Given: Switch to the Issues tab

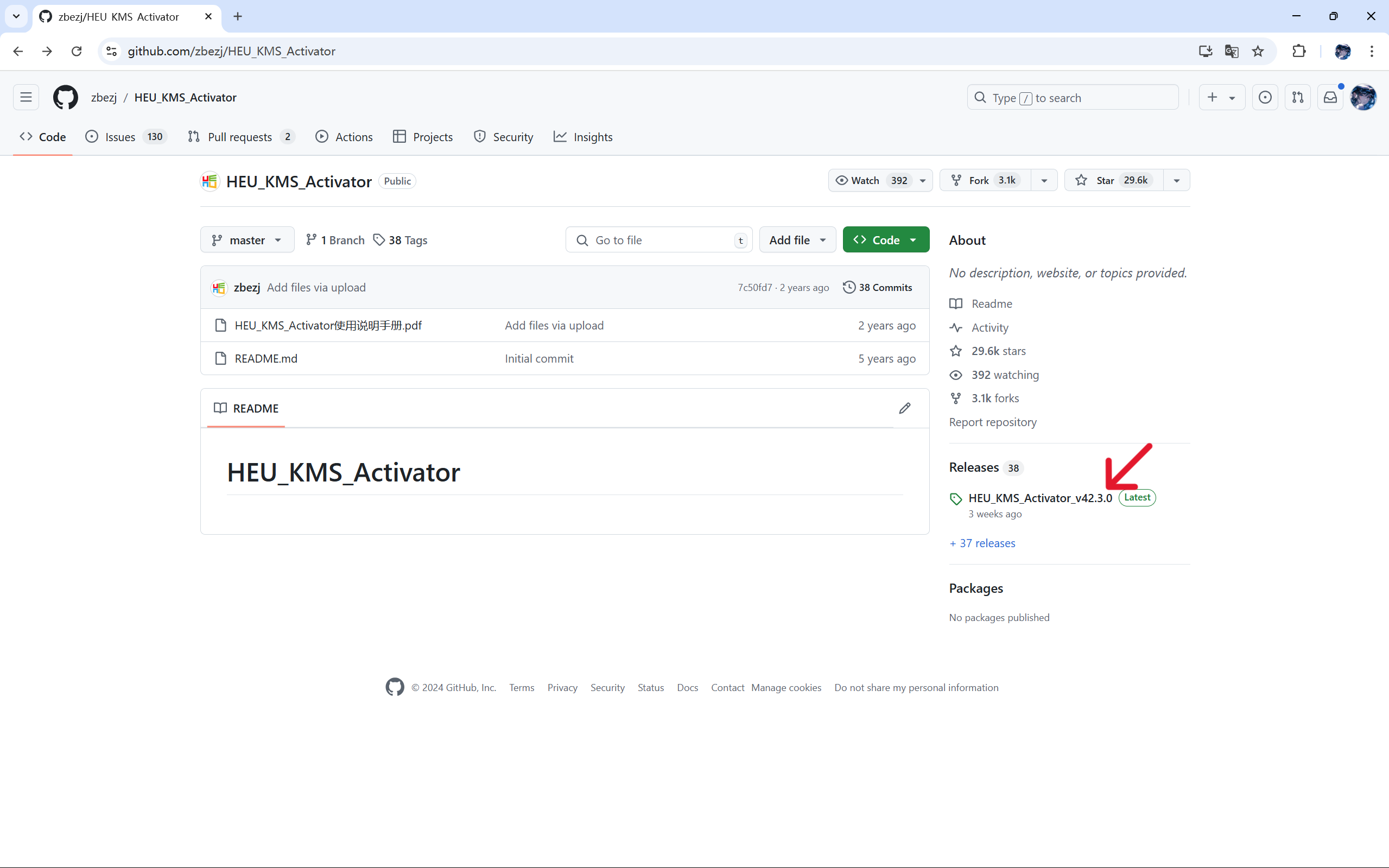Looking at the screenshot, I should click(x=126, y=137).
